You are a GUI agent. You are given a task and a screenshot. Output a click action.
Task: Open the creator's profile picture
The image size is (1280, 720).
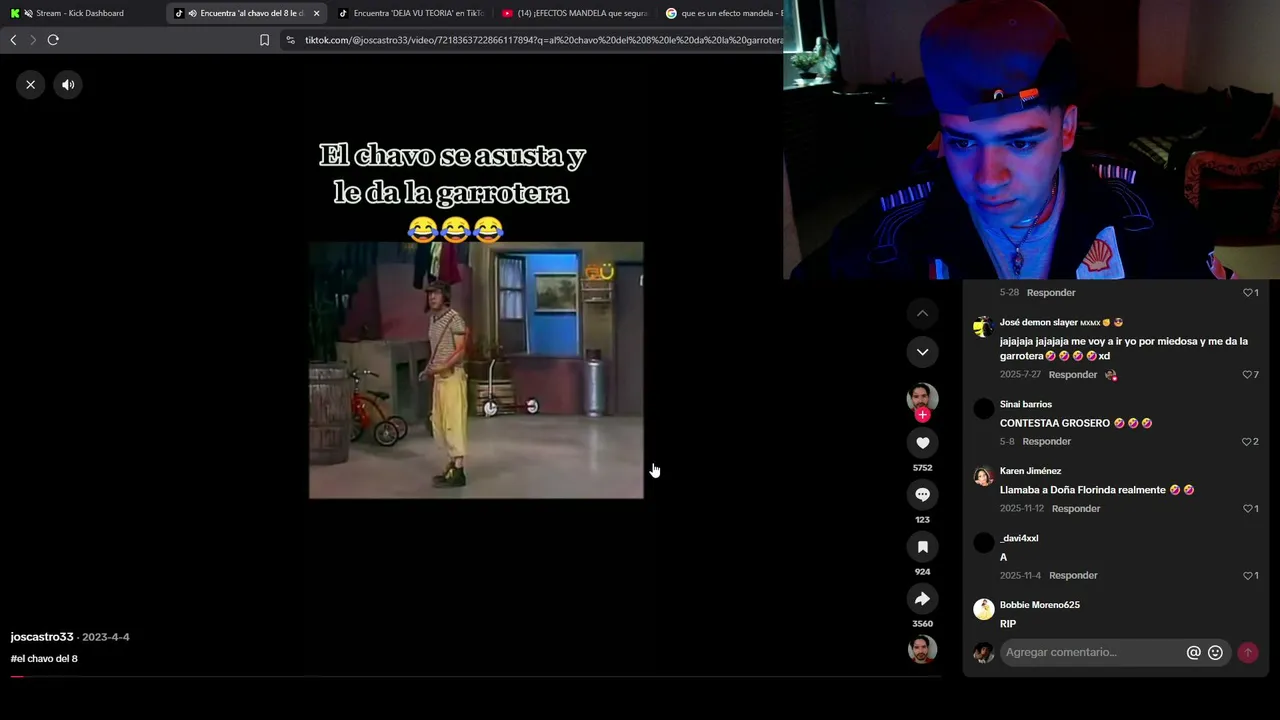point(922,399)
